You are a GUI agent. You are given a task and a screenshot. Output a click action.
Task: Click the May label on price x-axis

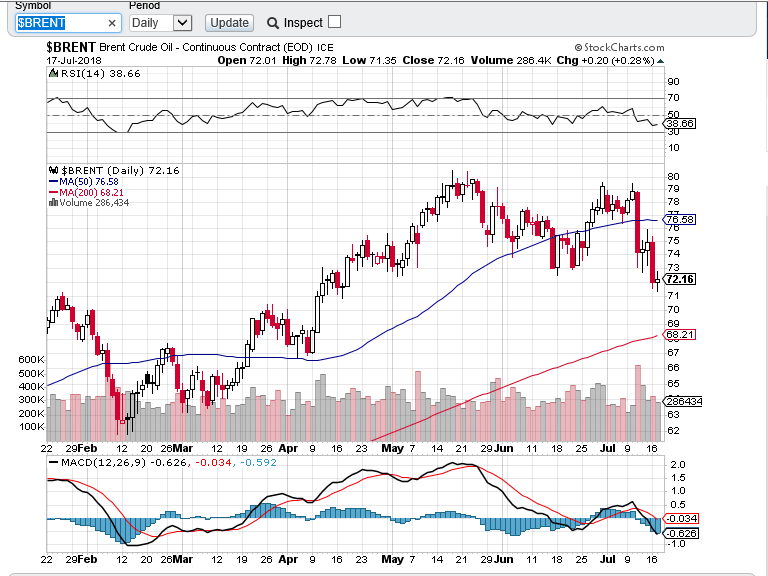pyautogui.click(x=392, y=448)
